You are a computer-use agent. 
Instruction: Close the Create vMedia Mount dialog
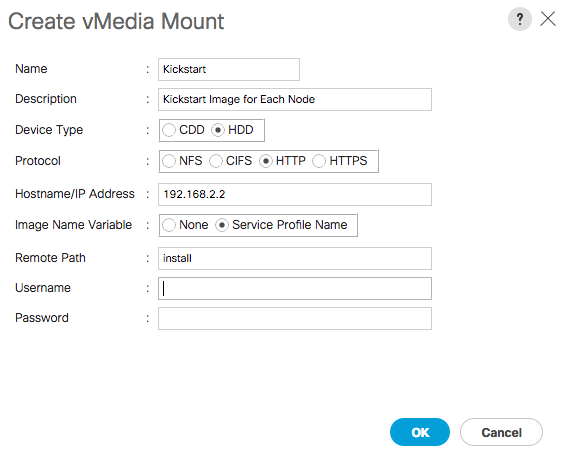point(548,19)
